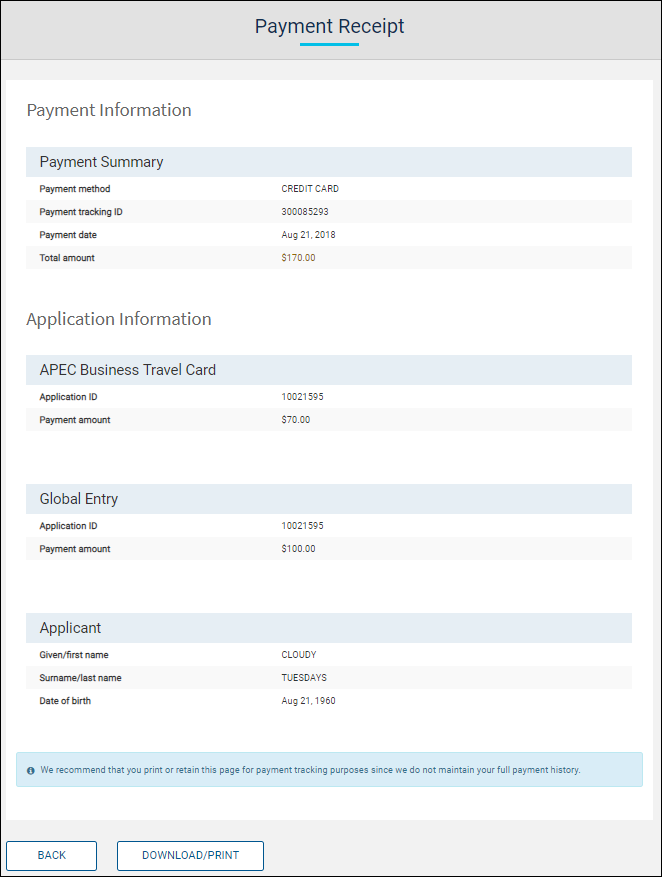Click the payment tracking recommendation notice text
662x877 pixels.
[x=310, y=770]
